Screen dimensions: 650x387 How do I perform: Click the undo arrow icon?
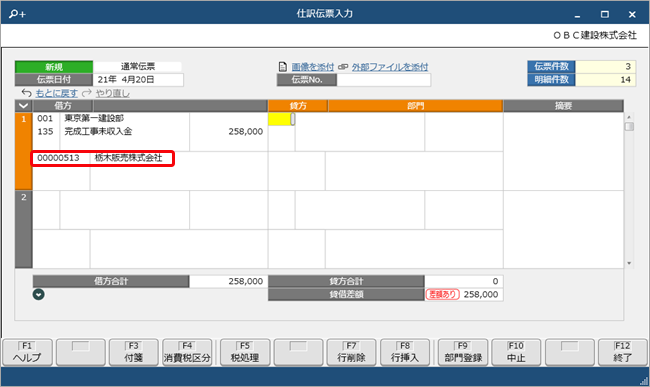27,93
